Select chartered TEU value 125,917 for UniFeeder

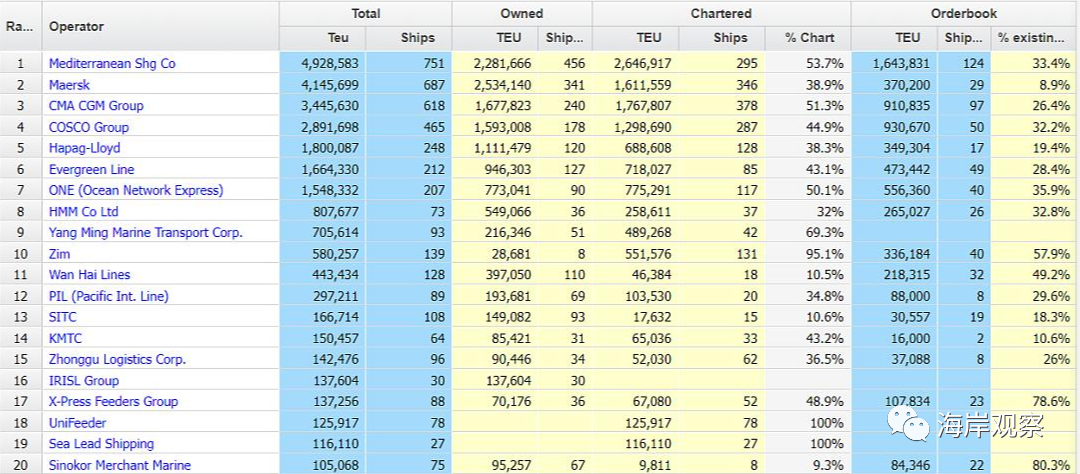648,423
